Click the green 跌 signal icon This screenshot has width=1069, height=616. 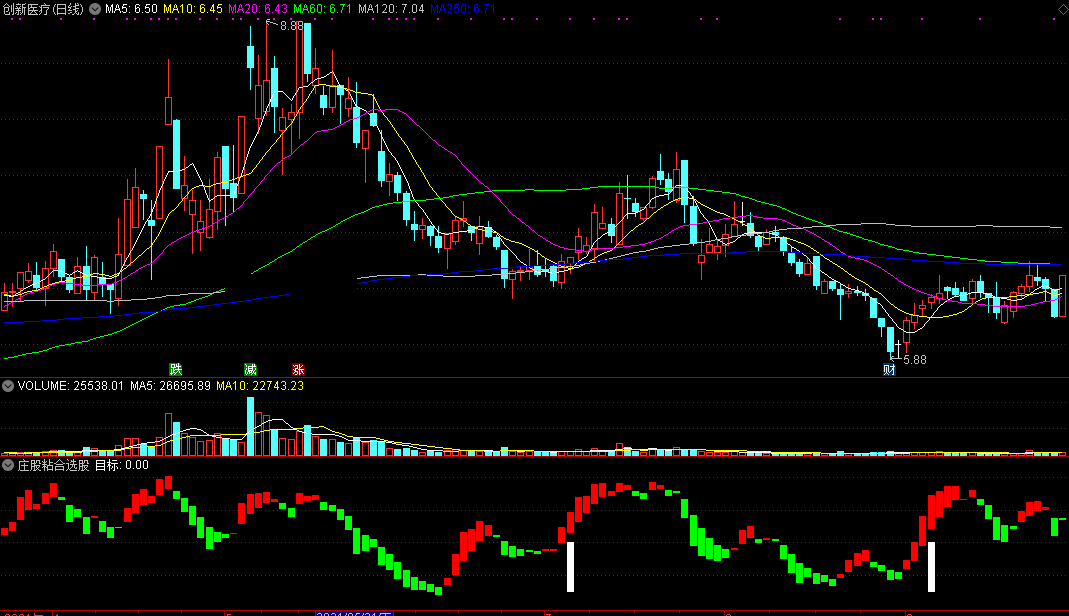(176, 369)
